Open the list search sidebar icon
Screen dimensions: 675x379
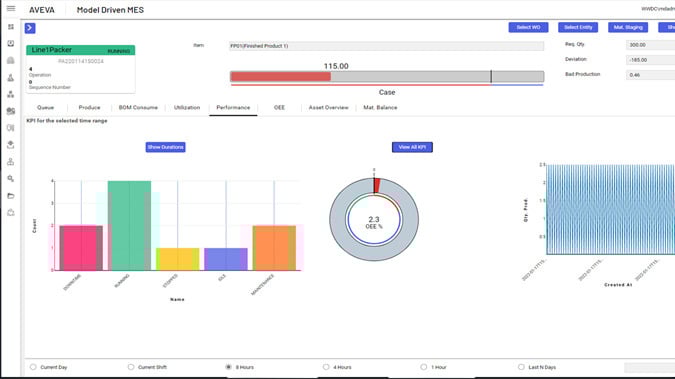coord(11,128)
